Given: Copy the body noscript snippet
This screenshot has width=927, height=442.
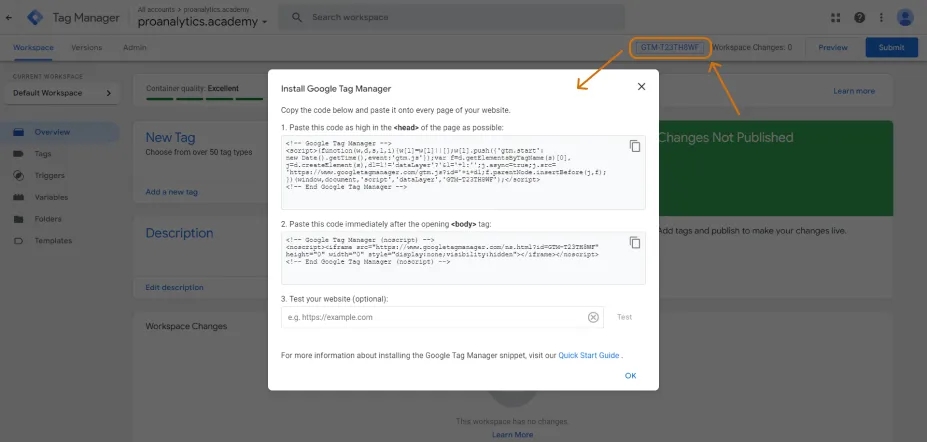Looking at the screenshot, I should click(x=635, y=242).
